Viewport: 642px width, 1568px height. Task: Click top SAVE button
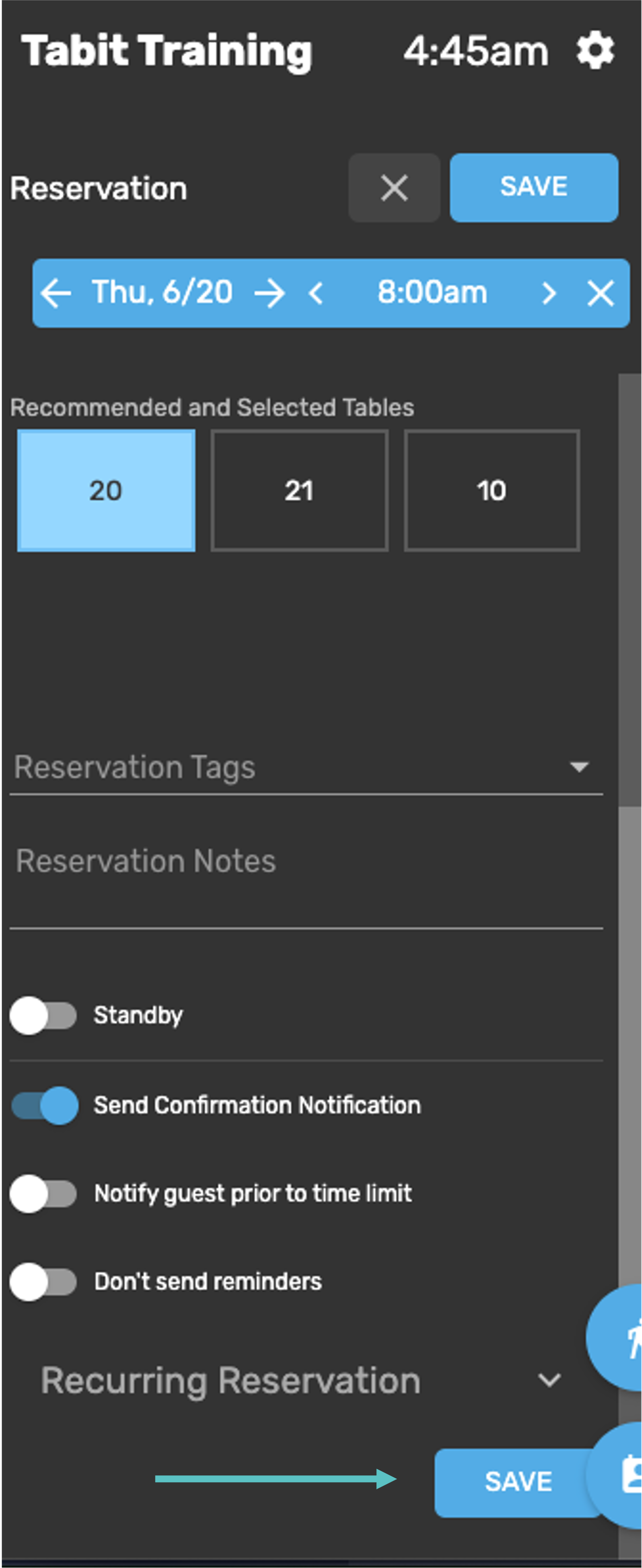pyautogui.click(x=534, y=187)
